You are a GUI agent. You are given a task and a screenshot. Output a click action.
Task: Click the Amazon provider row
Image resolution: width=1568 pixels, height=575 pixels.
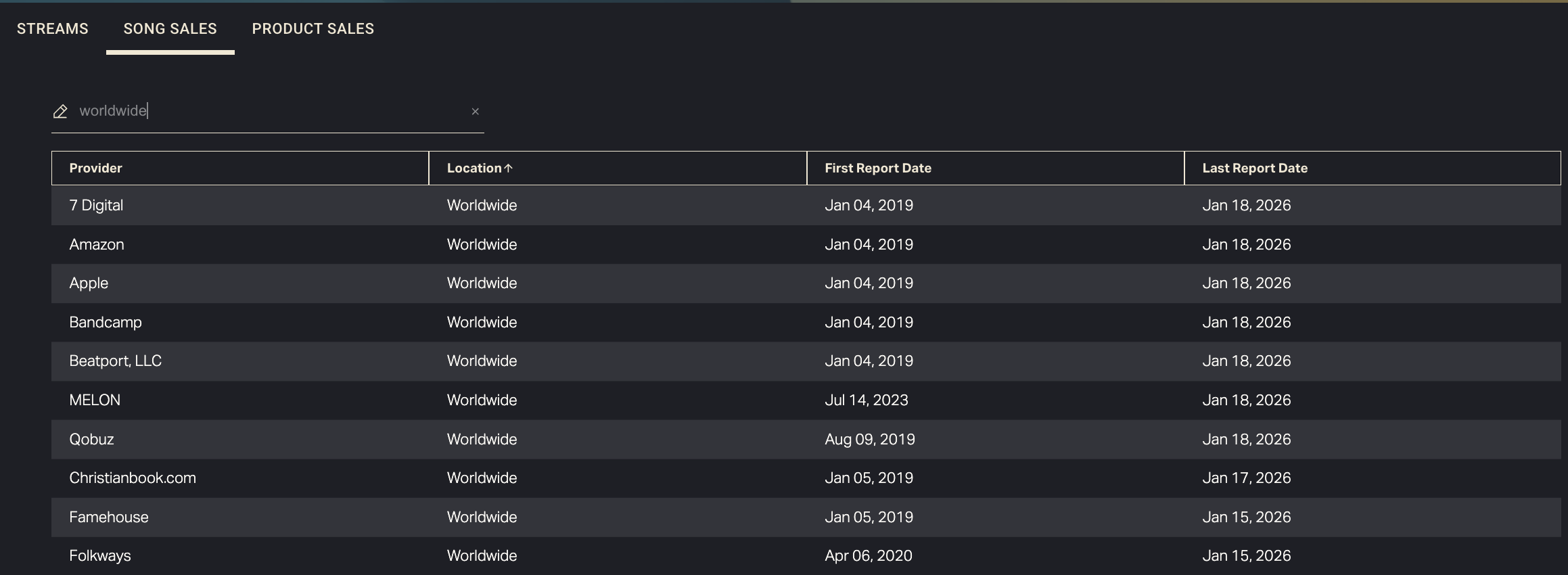point(97,245)
